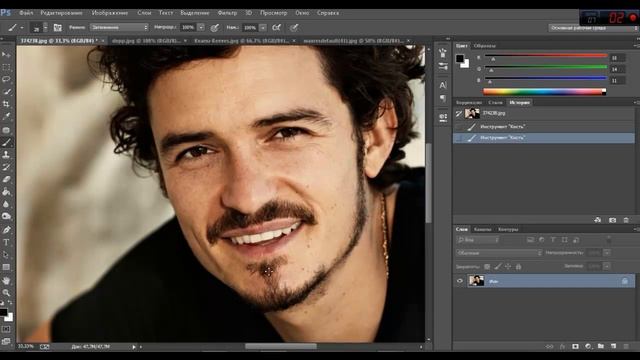Switch to the Каналы tab
Viewport: 640px width, 360px height.
pyautogui.click(x=482, y=229)
